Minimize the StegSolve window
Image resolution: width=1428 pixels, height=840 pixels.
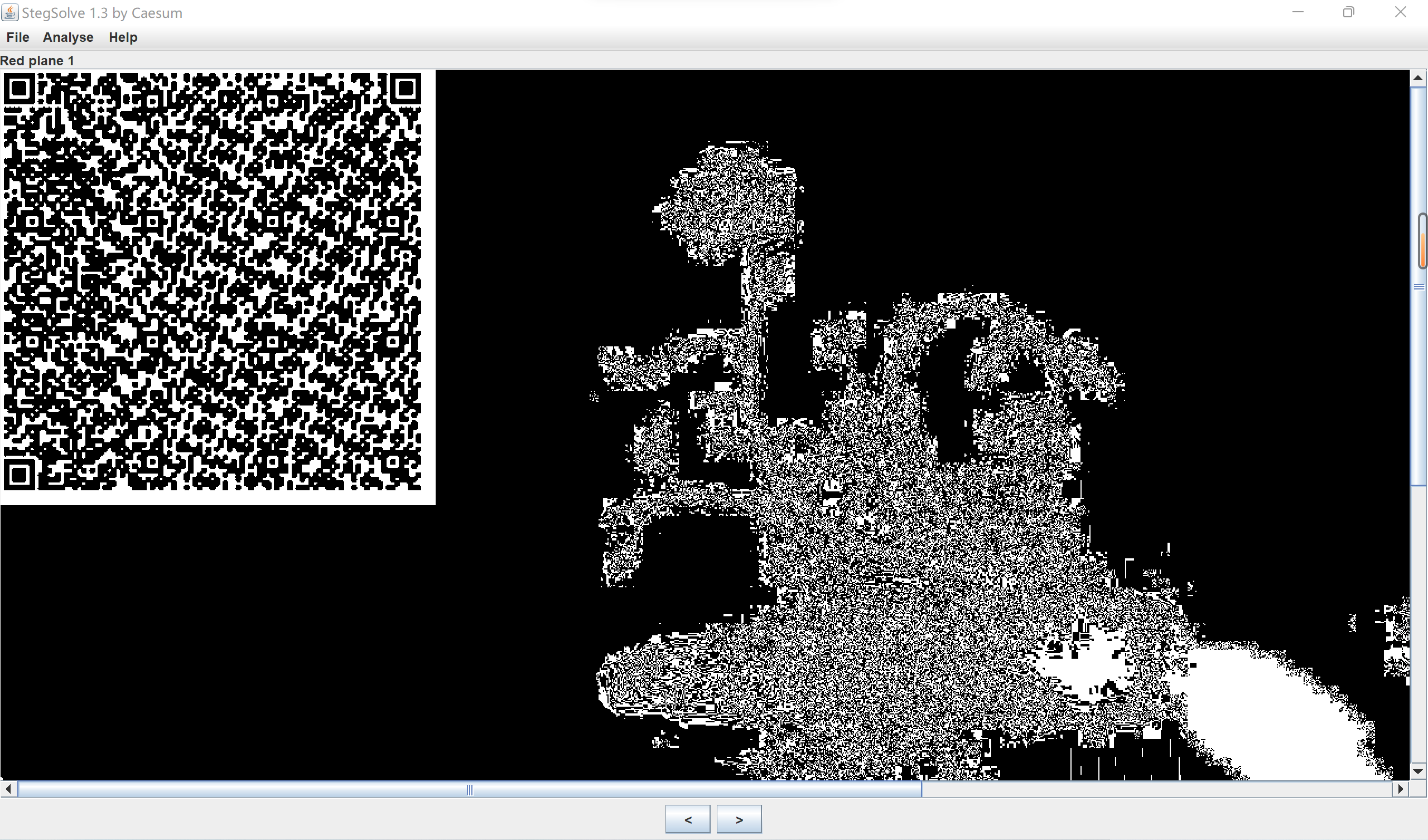[x=1297, y=12]
